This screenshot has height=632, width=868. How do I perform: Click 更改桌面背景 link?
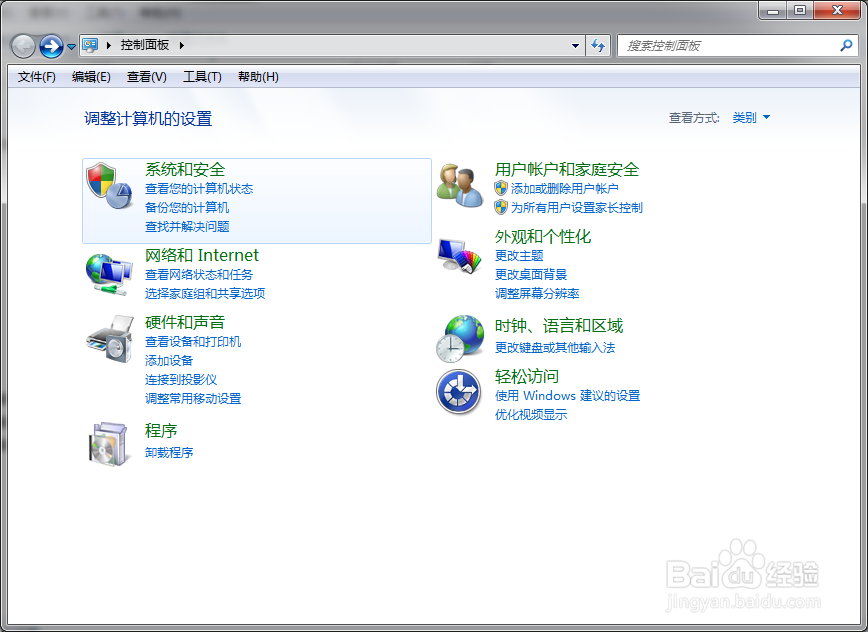click(531, 274)
